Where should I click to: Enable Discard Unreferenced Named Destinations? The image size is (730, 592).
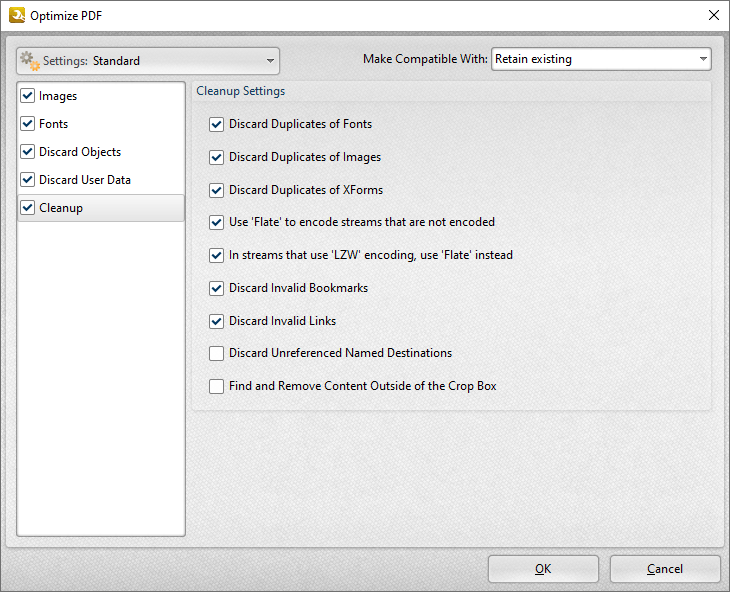pos(216,354)
